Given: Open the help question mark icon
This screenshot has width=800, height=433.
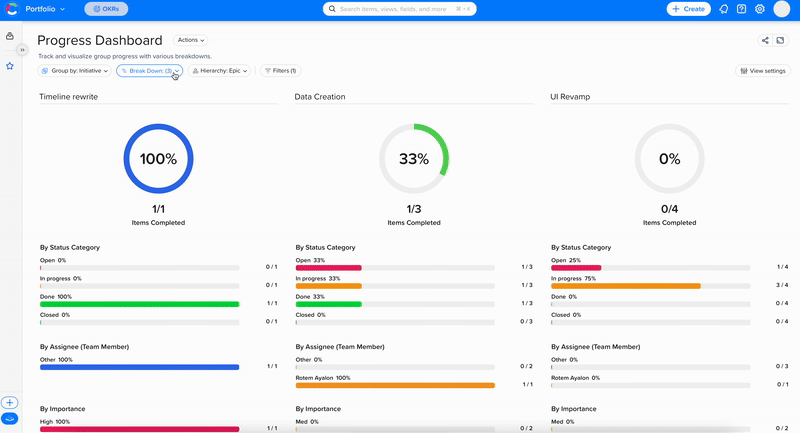Looking at the screenshot, I should [741, 9].
